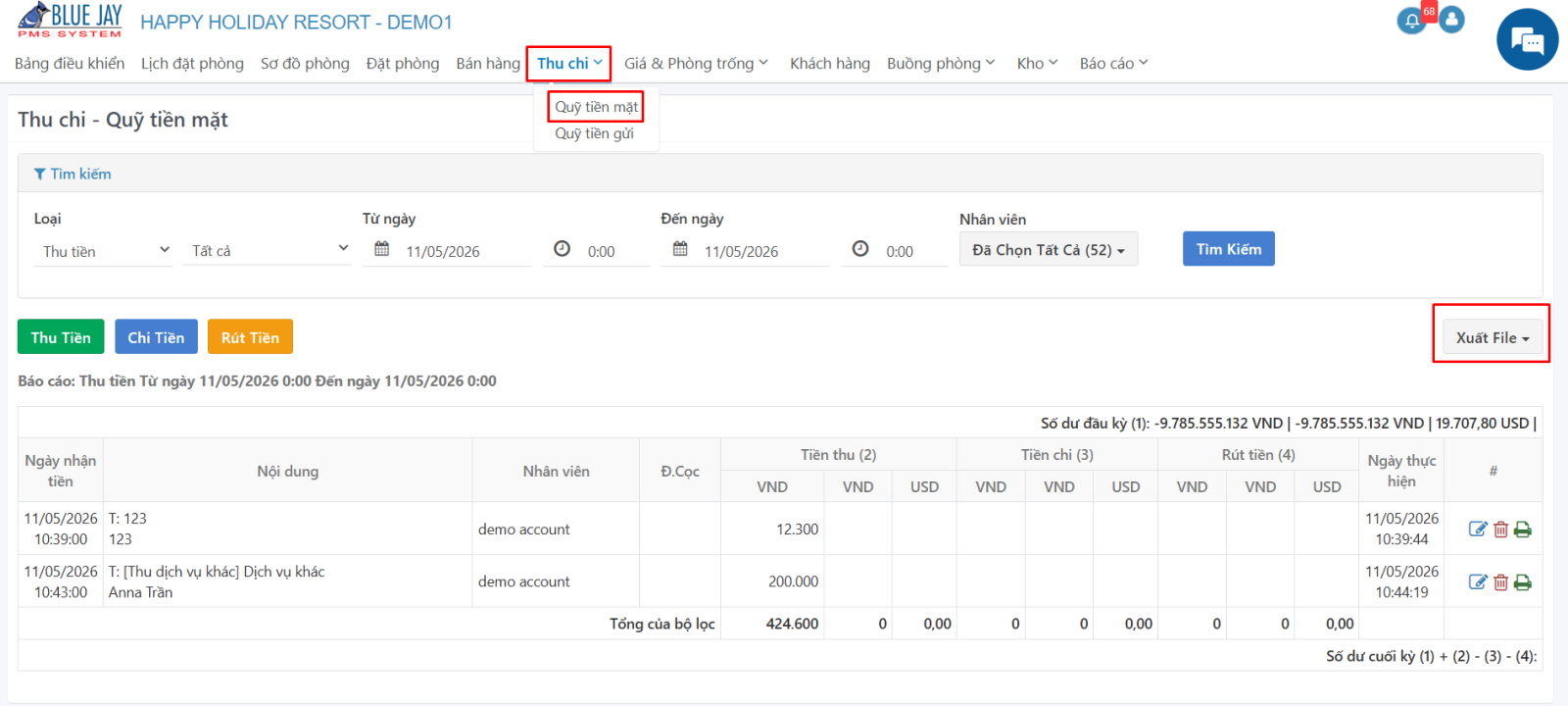Click the clock icon for Từ ngày time
The height and width of the screenshot is (706, 1568).
562,249
